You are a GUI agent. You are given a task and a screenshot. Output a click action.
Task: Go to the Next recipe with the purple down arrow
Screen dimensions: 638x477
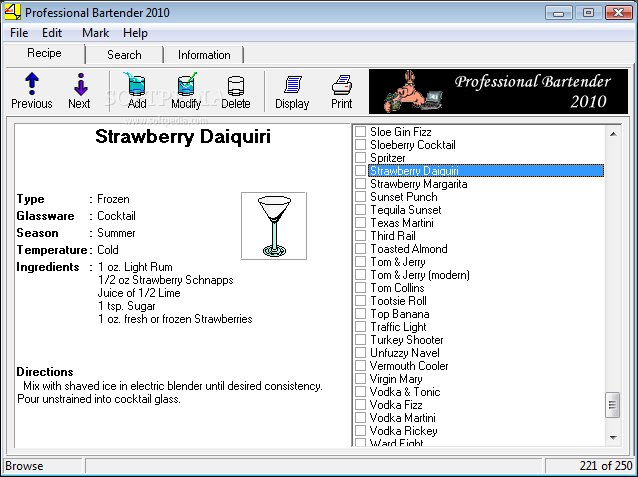tap(79, 91)
